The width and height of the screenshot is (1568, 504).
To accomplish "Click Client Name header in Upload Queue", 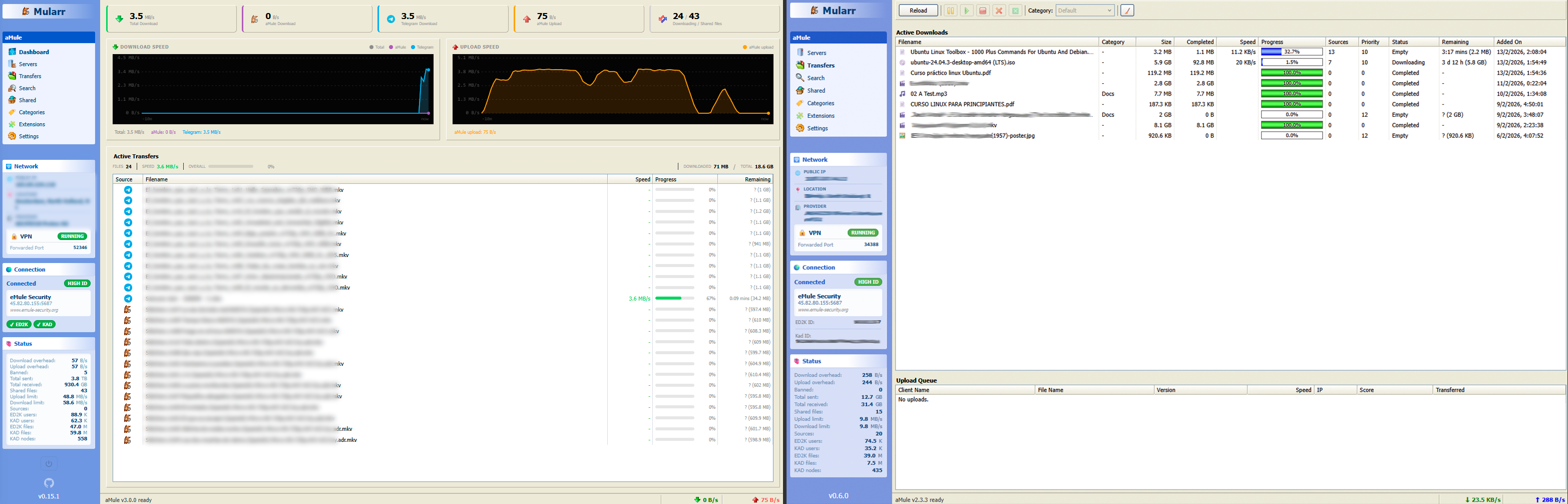I will [x=965, y=390].
